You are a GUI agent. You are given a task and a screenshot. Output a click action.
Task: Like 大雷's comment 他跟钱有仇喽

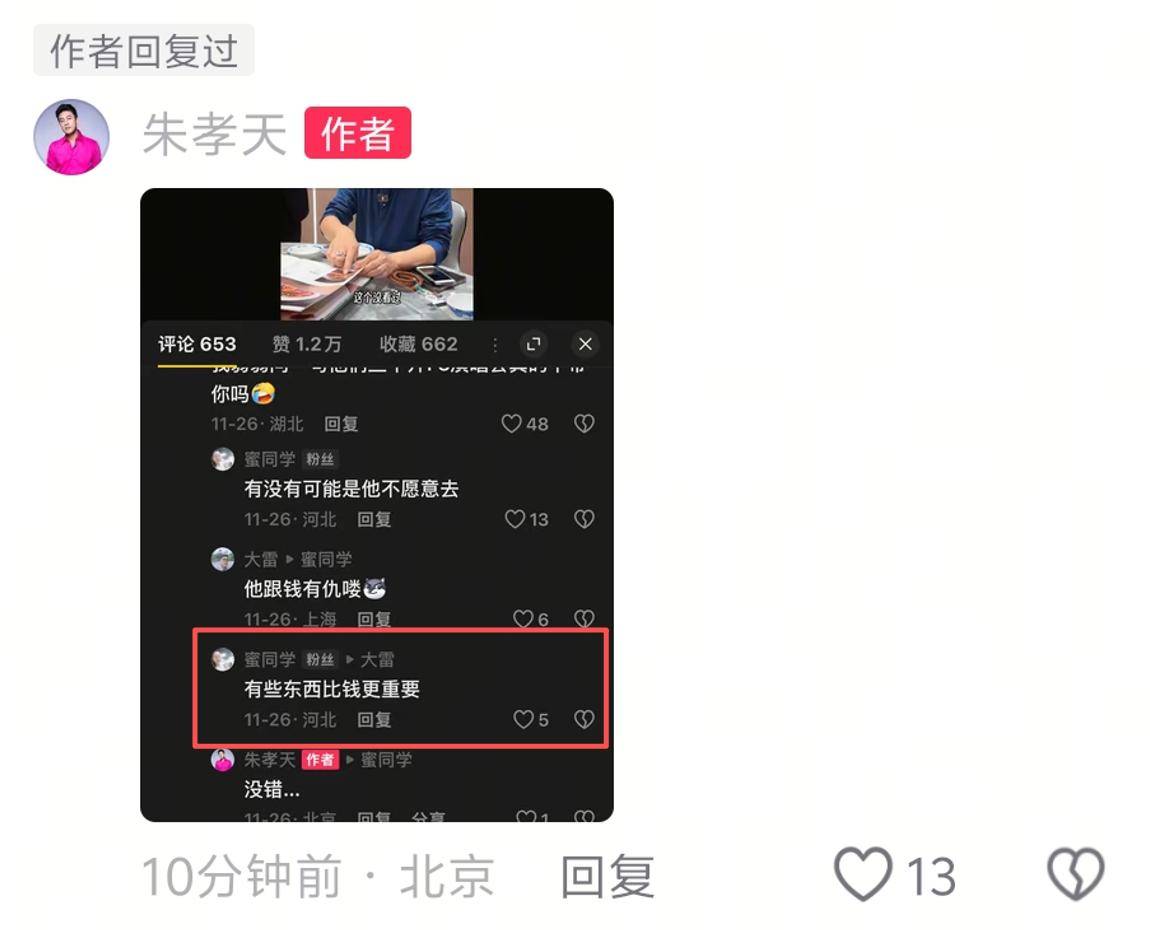523,619
